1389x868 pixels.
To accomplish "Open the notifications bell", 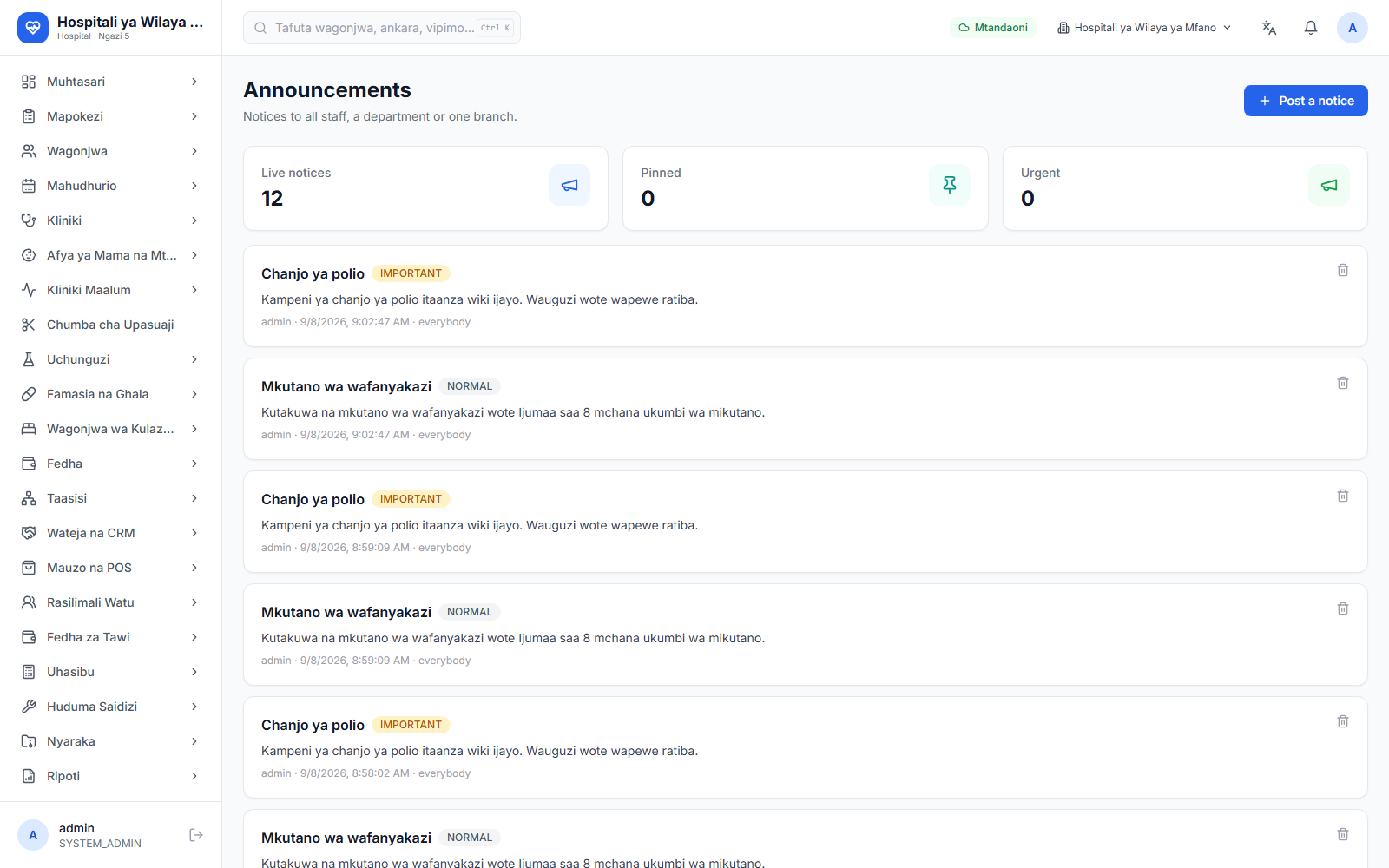I will coord(1311,28).
